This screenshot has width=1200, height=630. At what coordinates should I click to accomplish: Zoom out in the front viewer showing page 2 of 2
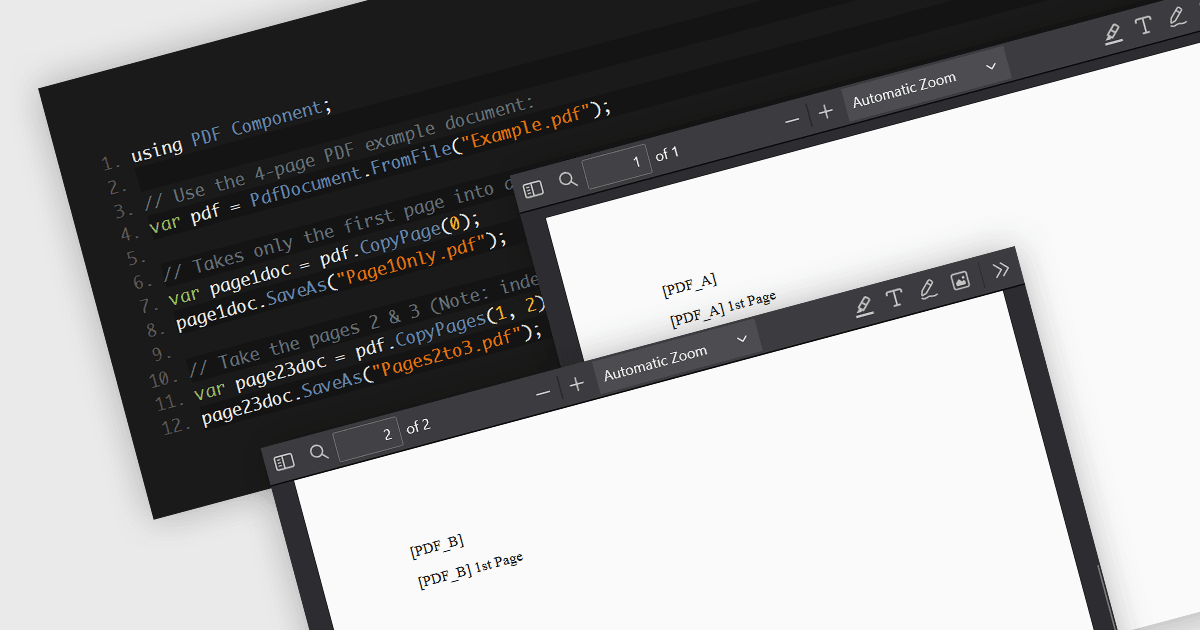tap(543, 393)
